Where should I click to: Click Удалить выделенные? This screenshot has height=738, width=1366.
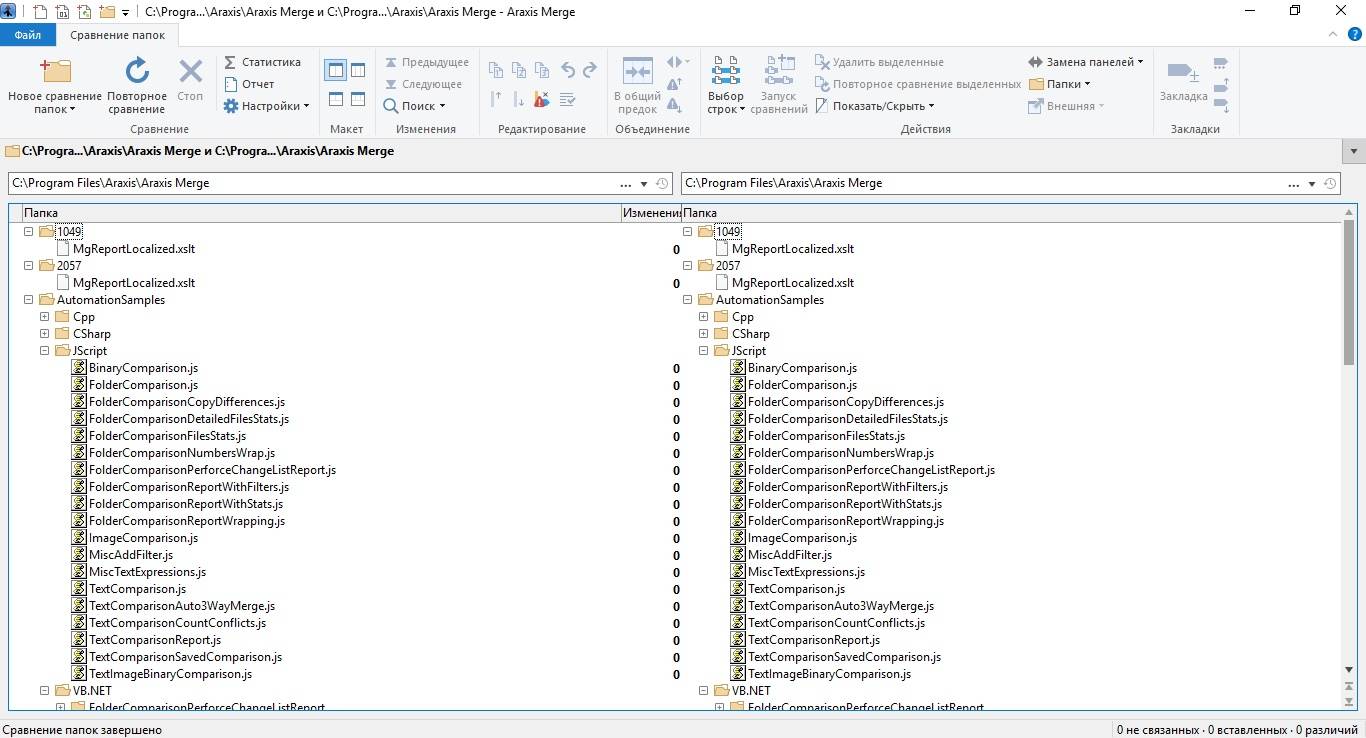click(x=879, y=62)
